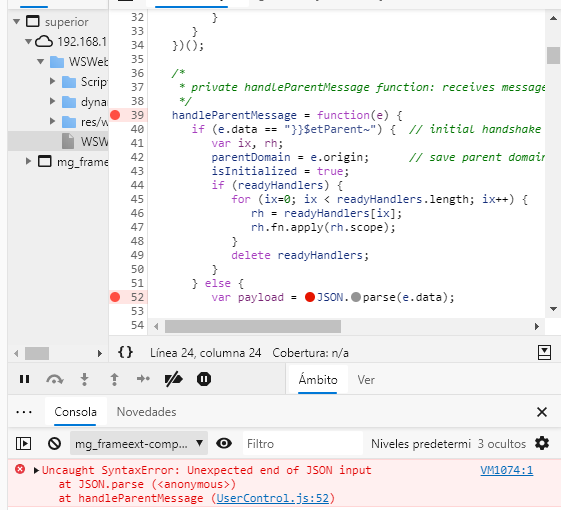
Task: Clear the console with the ban icon
Action: pos(54,444)
